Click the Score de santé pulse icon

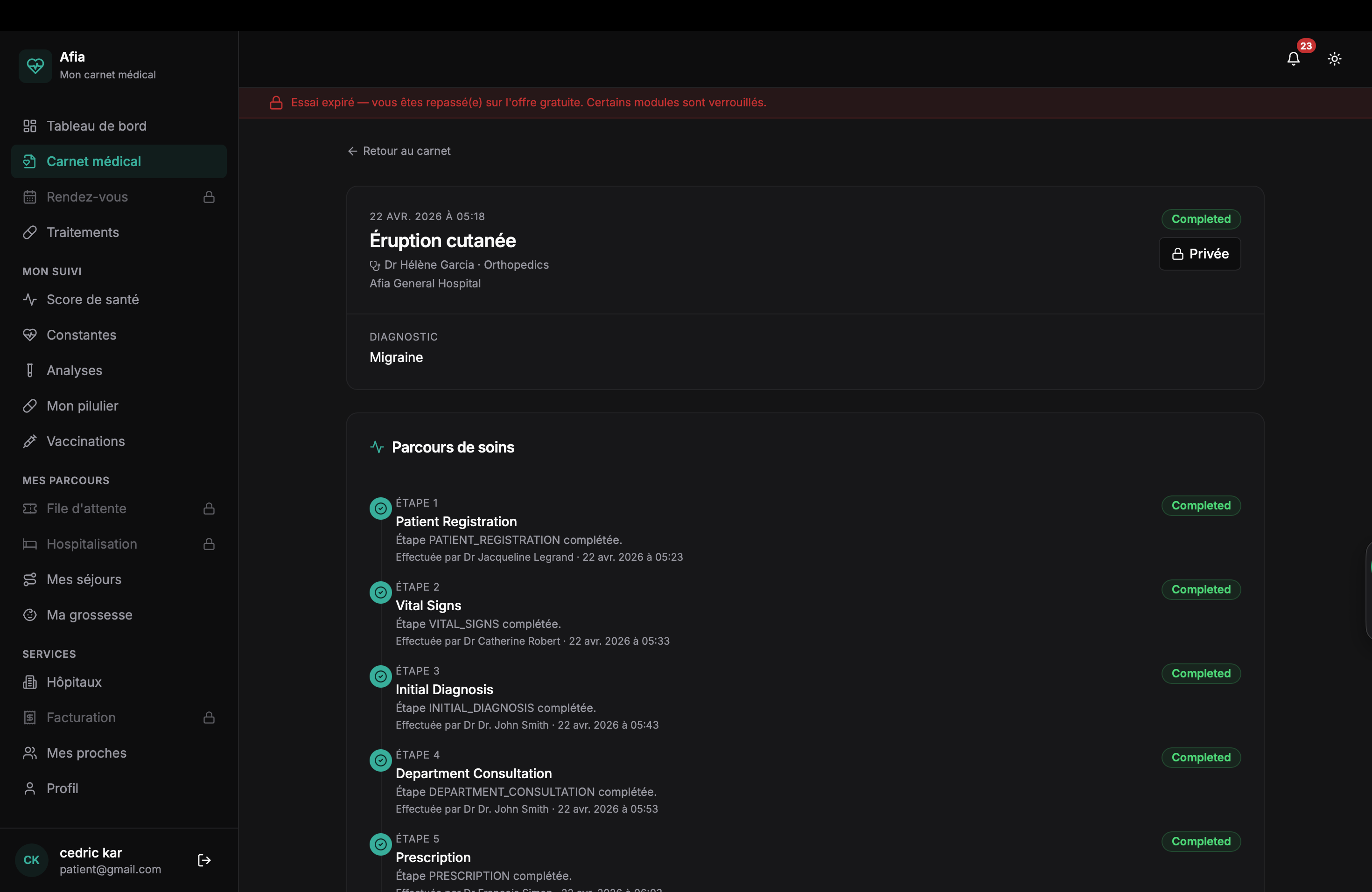(30, 300)
